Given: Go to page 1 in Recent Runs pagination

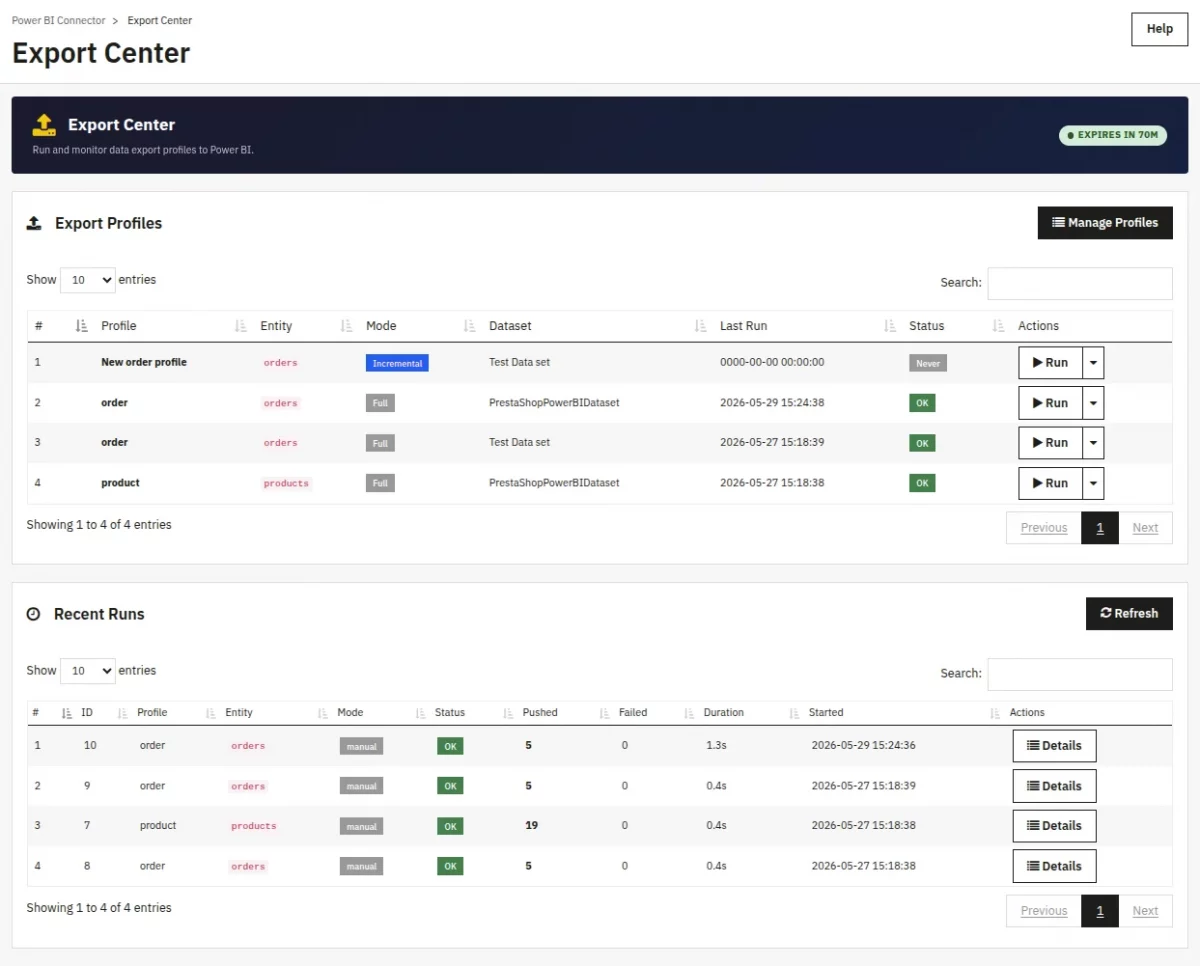Looking at the screenshot, I should click(x=1100, y=911).
